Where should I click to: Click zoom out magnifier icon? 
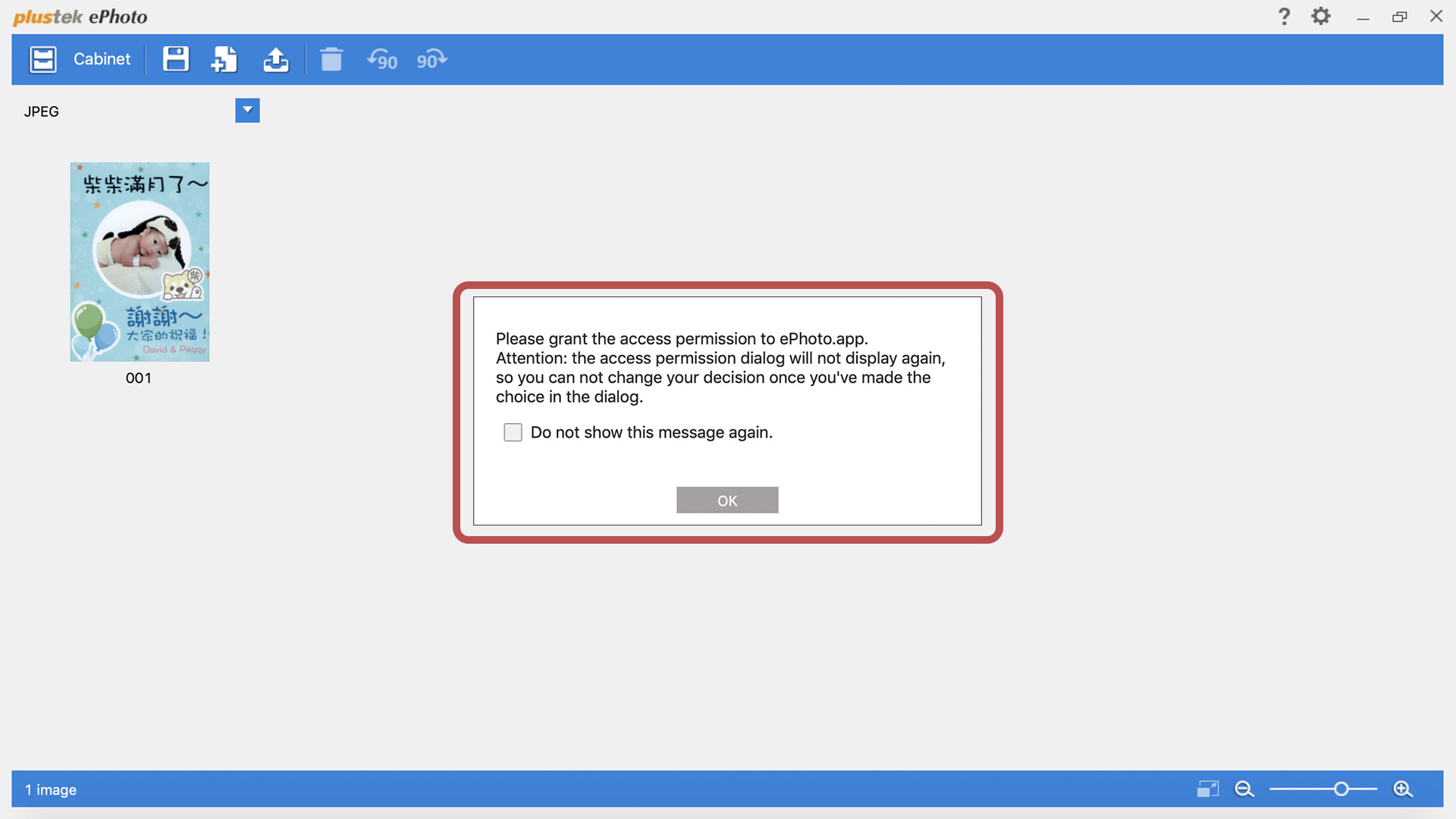click(1244, 789)
